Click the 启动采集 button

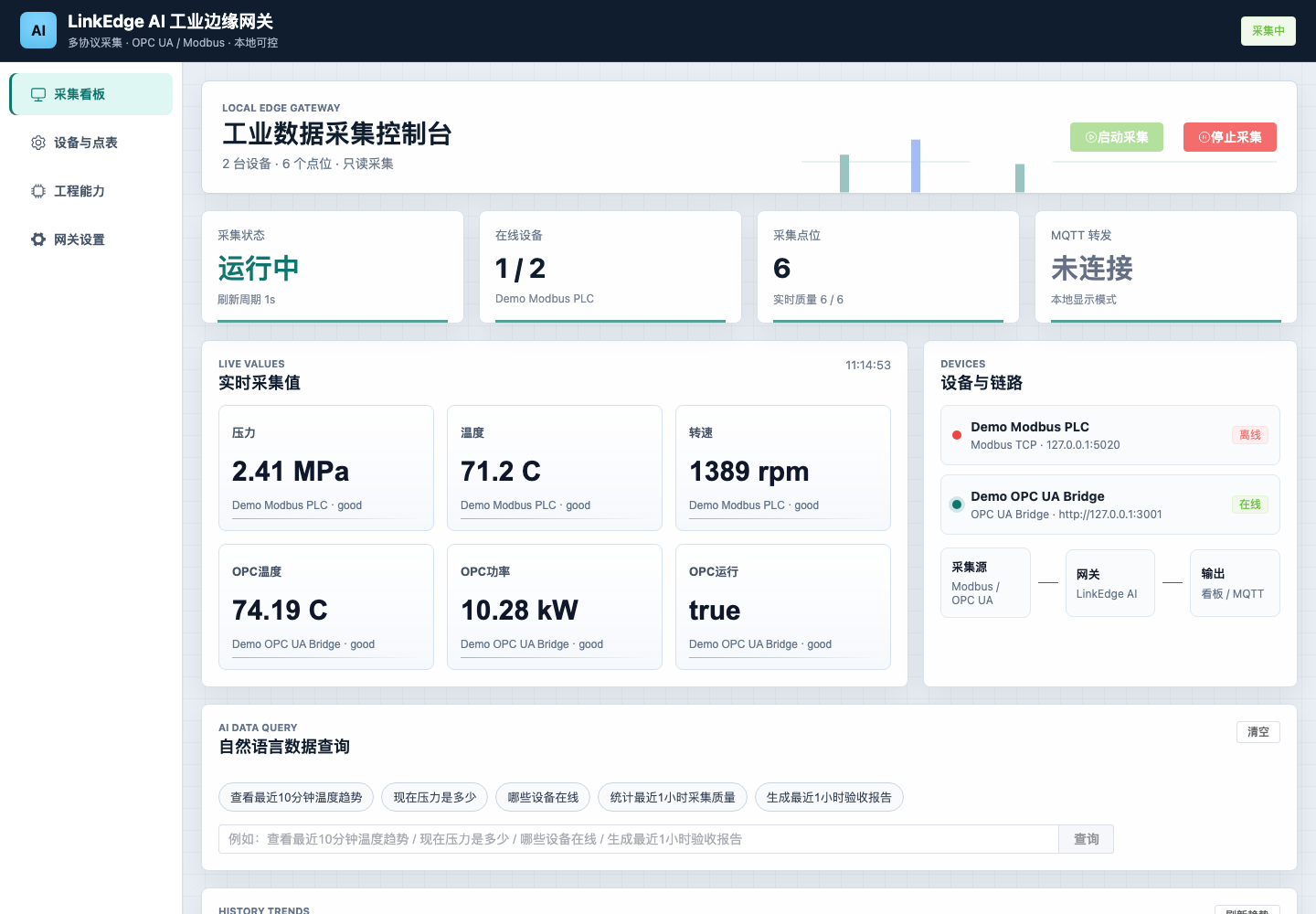(x=1117, y=137)
